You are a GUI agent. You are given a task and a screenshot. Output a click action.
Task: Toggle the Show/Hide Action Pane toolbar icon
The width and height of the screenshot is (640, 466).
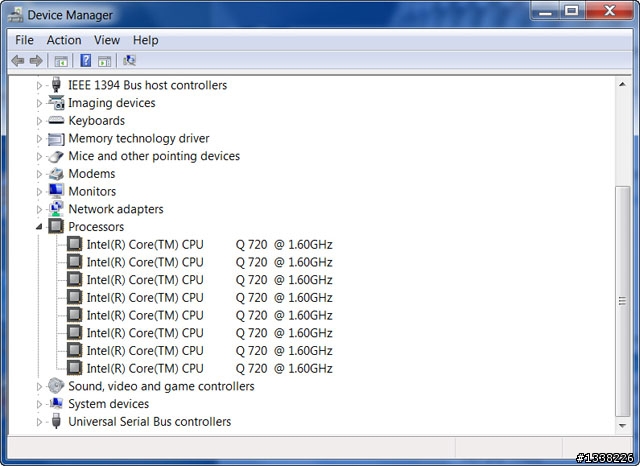pos(104,61)
